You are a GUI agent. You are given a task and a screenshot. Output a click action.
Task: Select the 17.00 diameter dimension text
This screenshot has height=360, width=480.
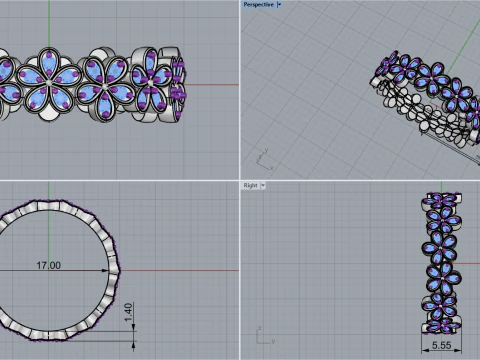click(x=49, y=266)
